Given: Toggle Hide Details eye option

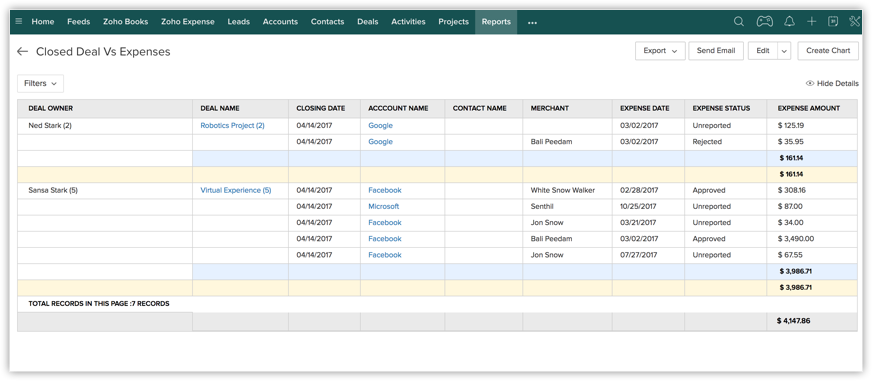Looking at the screenshot, I should coord(832,83).
